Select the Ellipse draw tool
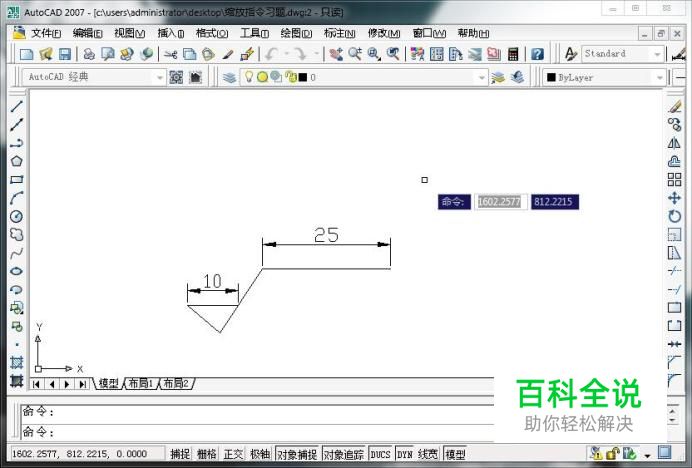 [16, 271]
